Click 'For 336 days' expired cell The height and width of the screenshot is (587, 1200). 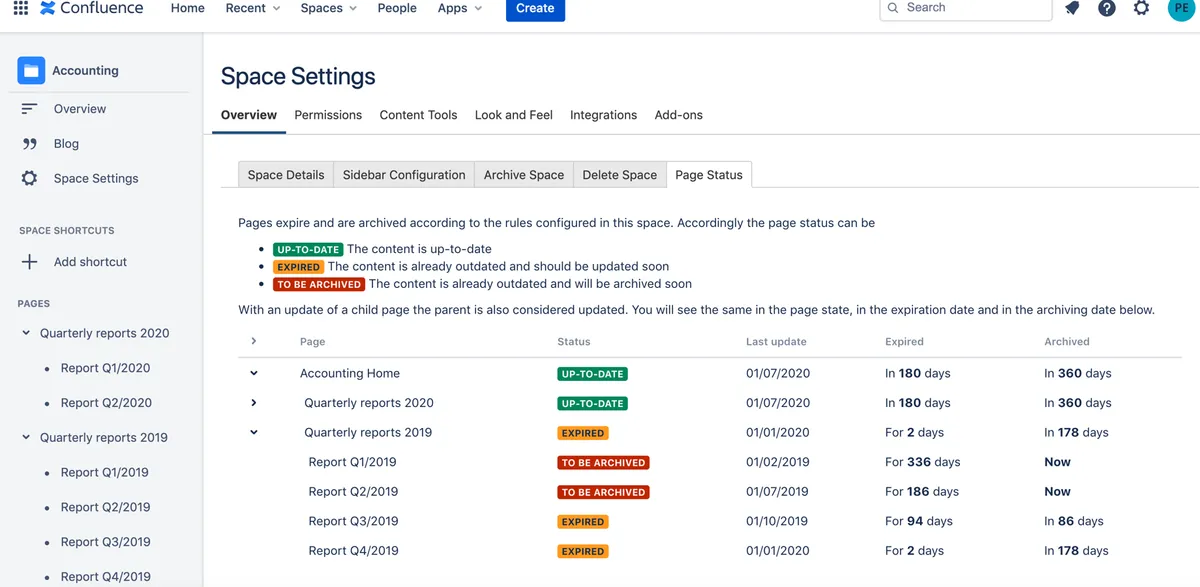[x=922, y=462]
